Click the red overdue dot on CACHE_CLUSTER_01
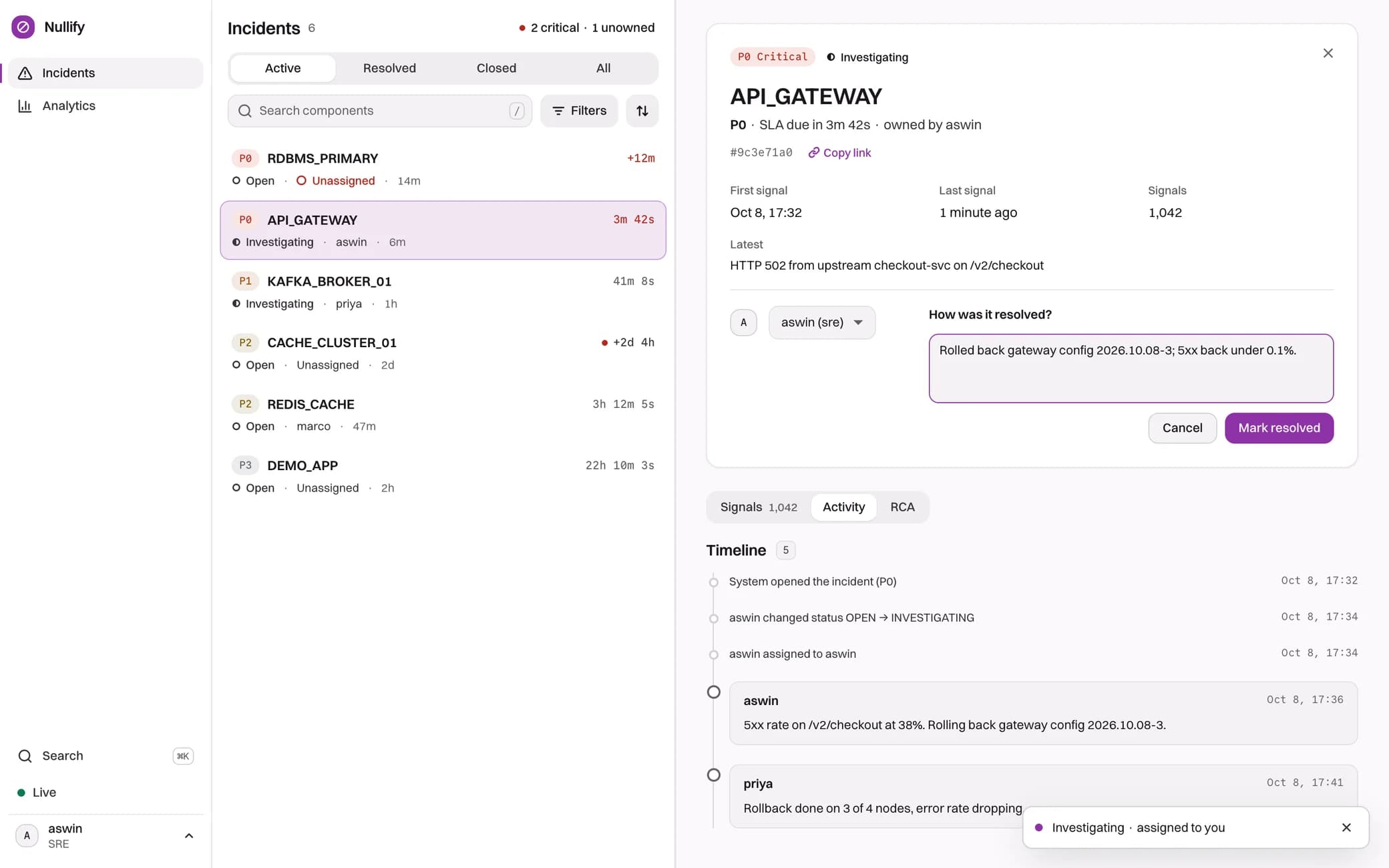Screen dimensions: 1389x868 (604, 343)
